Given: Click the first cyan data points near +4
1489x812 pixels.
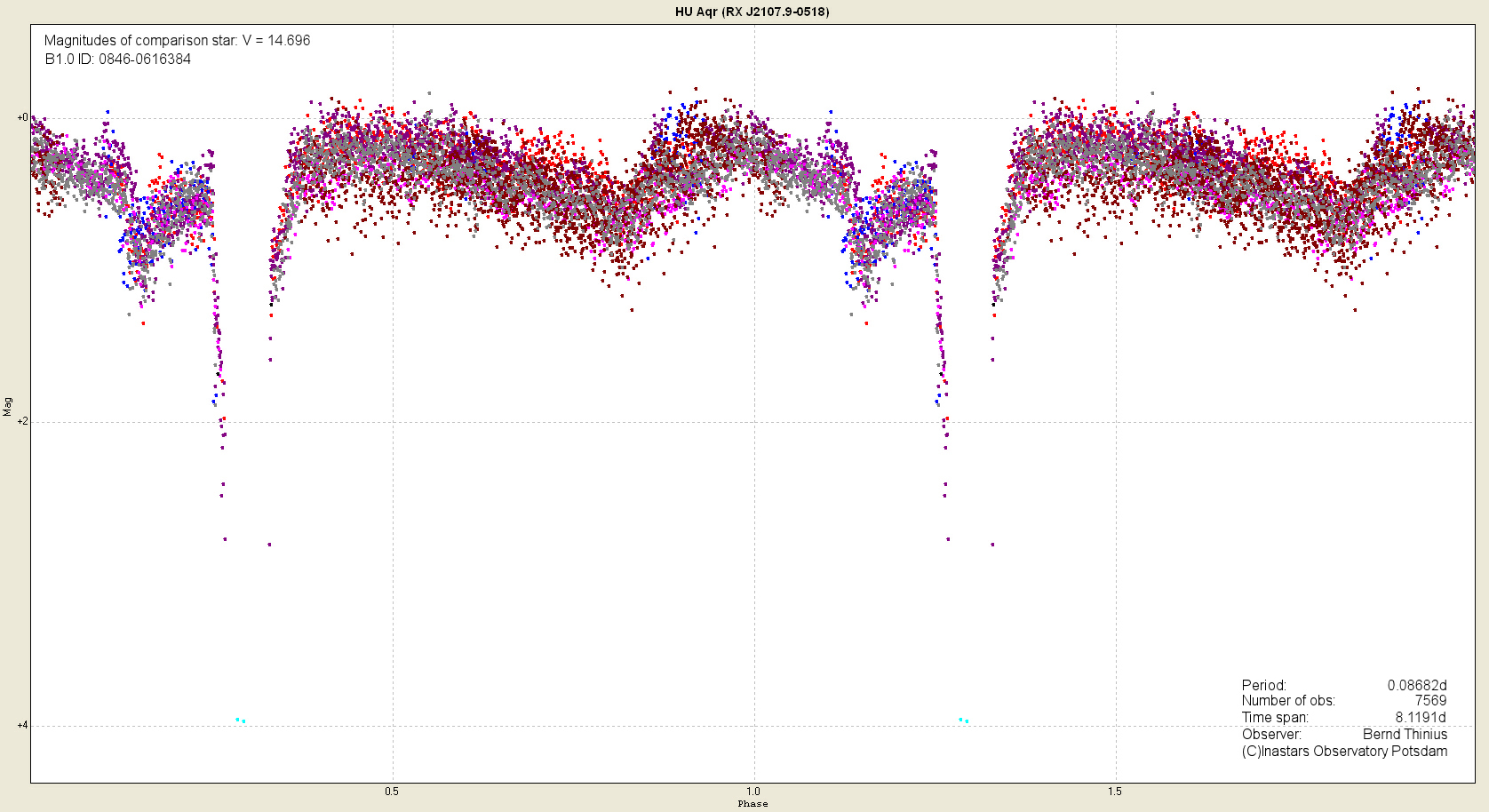Looking at the screenshot, I should (x=240, y=720).
